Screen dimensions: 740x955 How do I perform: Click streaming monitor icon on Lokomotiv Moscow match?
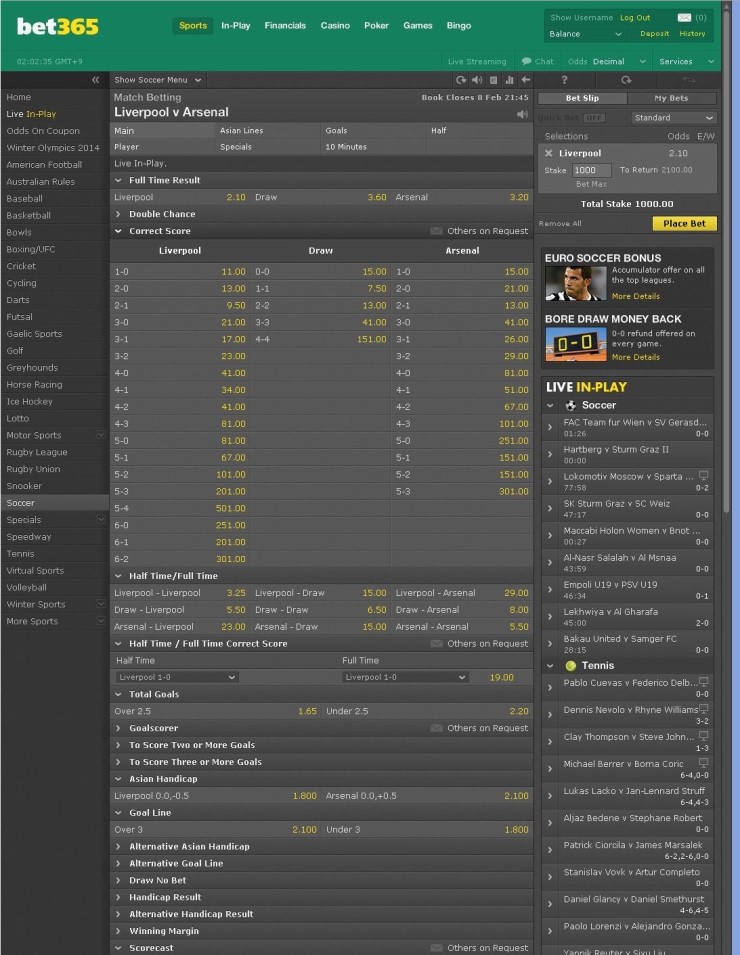[703, 475]
